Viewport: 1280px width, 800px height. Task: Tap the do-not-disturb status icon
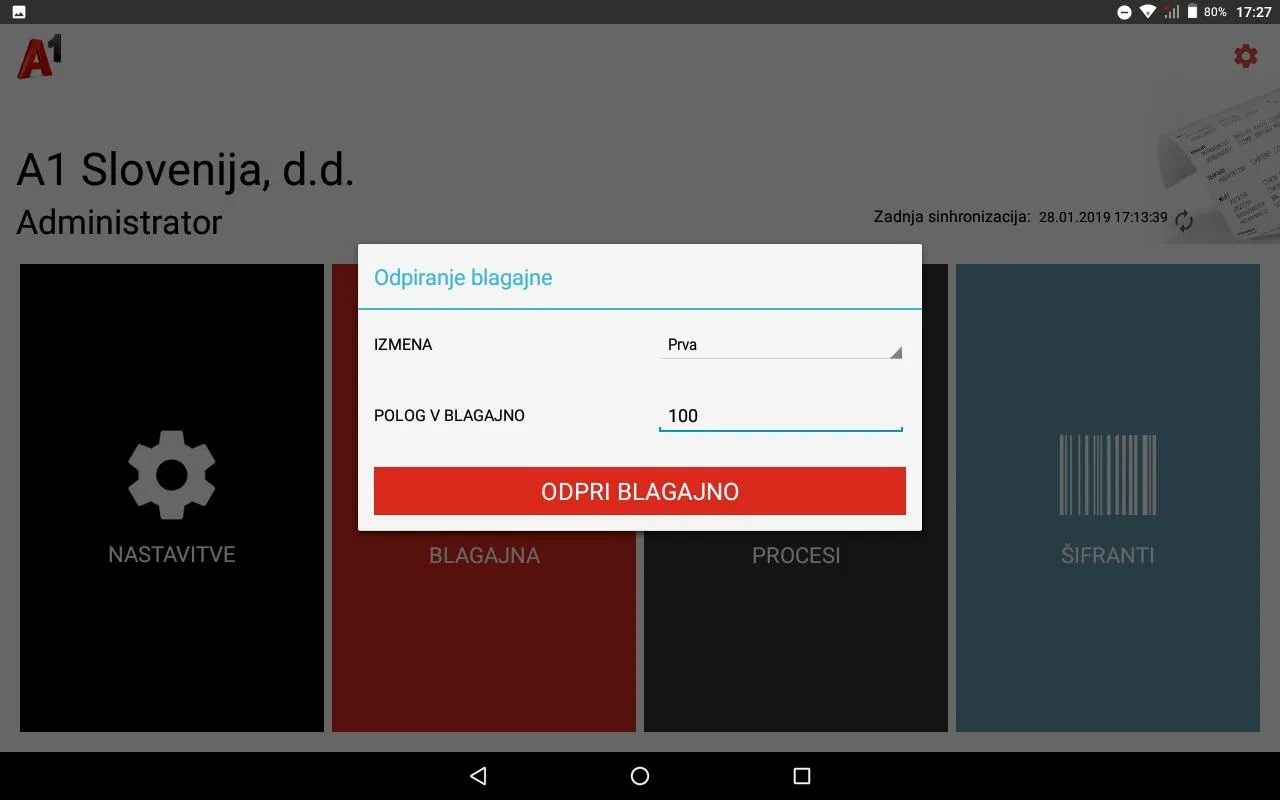1124,12
